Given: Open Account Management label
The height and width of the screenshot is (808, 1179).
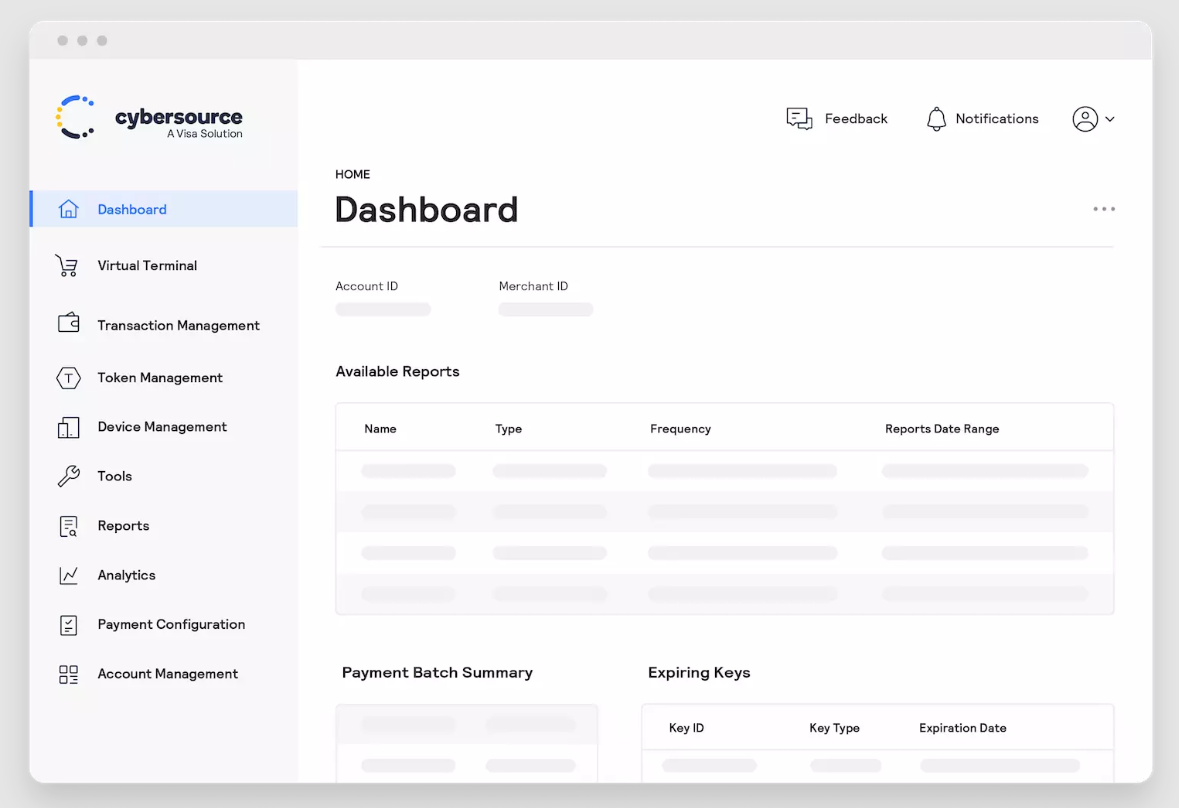Looking at the screenshot, I should click(x=168, y=674).
